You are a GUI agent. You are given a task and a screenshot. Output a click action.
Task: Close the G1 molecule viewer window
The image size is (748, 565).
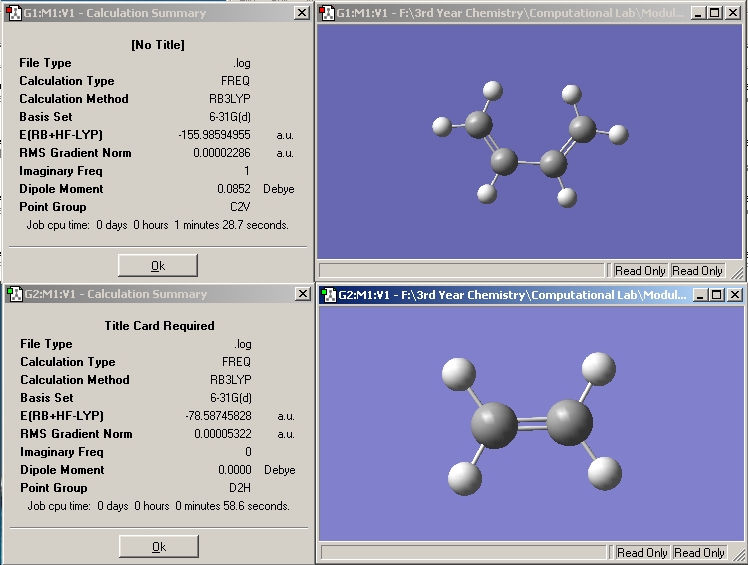tap(733, 13)
